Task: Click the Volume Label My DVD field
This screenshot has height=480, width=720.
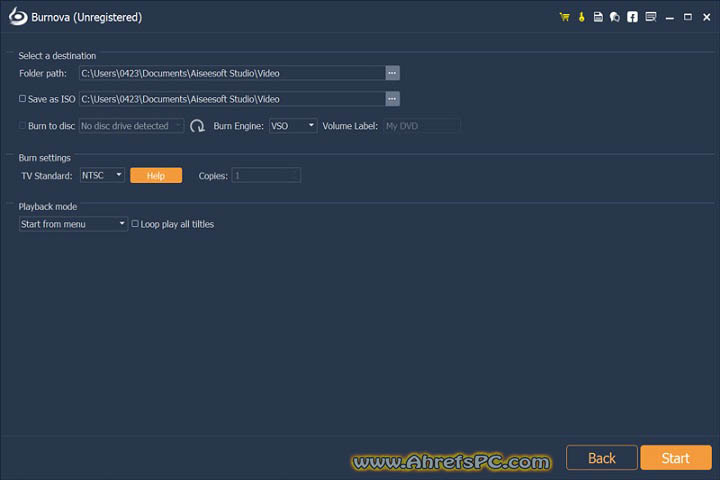Action: point(422,126)
